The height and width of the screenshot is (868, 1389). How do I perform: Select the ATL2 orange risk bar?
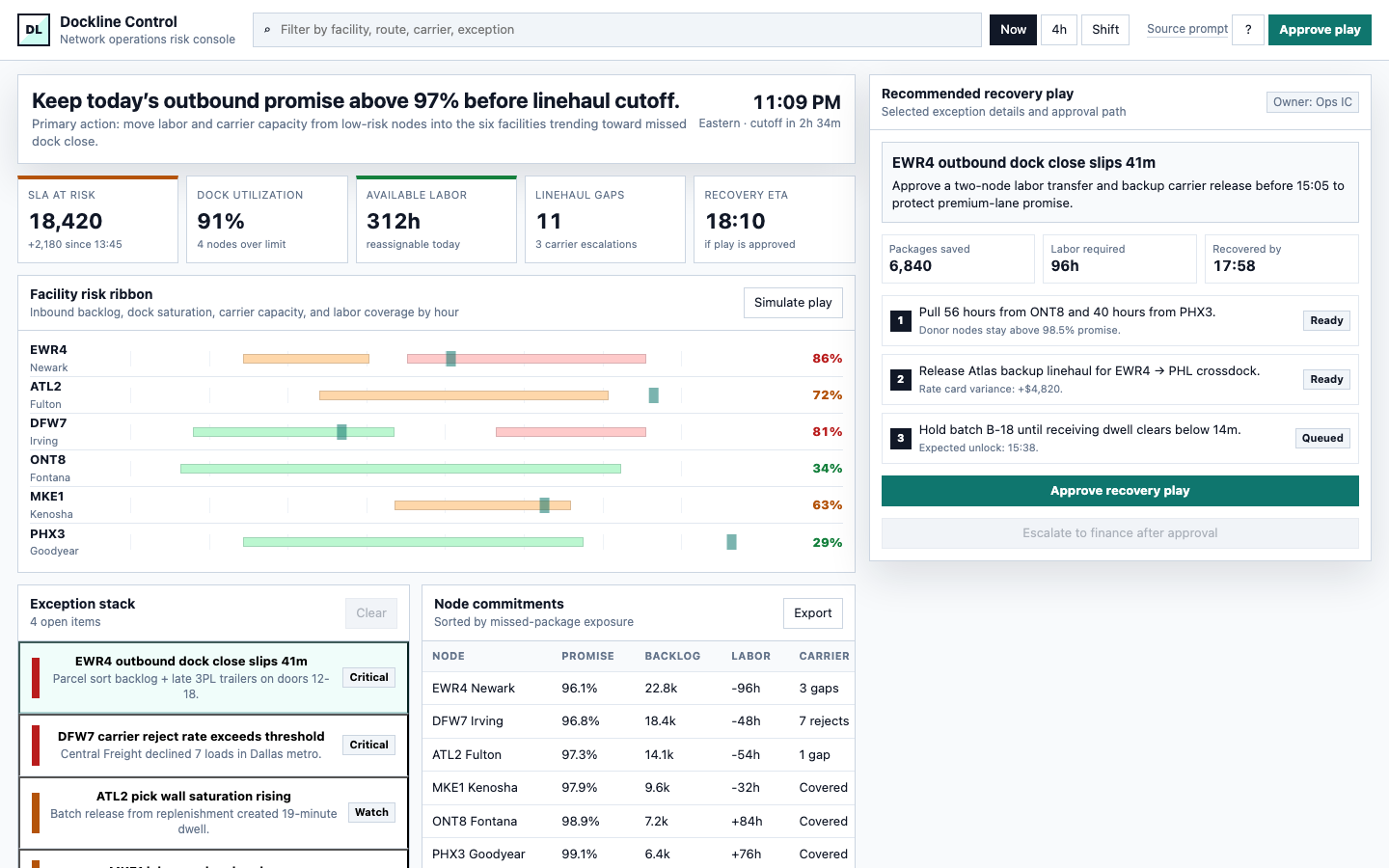point(464,395)
